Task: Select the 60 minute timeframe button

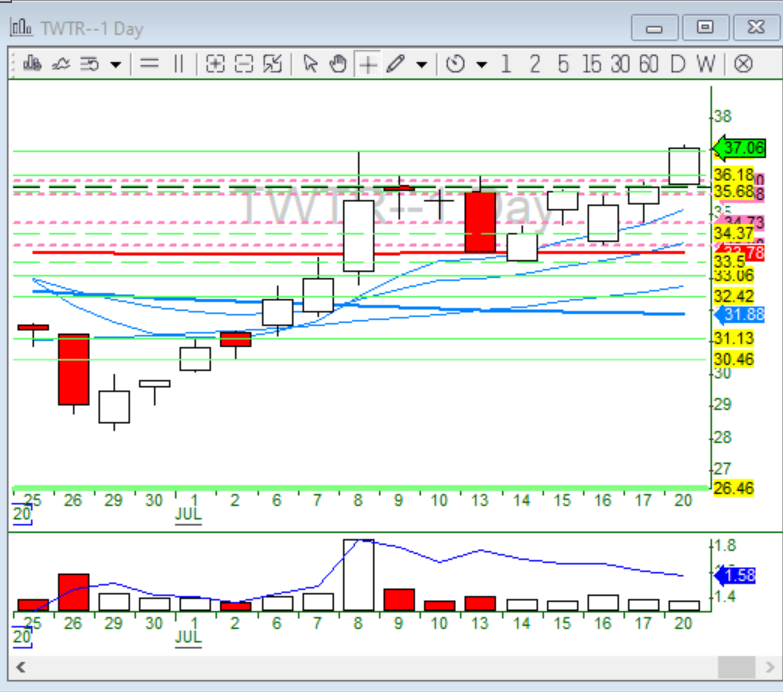Action: pyautogui.click(x=648, y=64)
